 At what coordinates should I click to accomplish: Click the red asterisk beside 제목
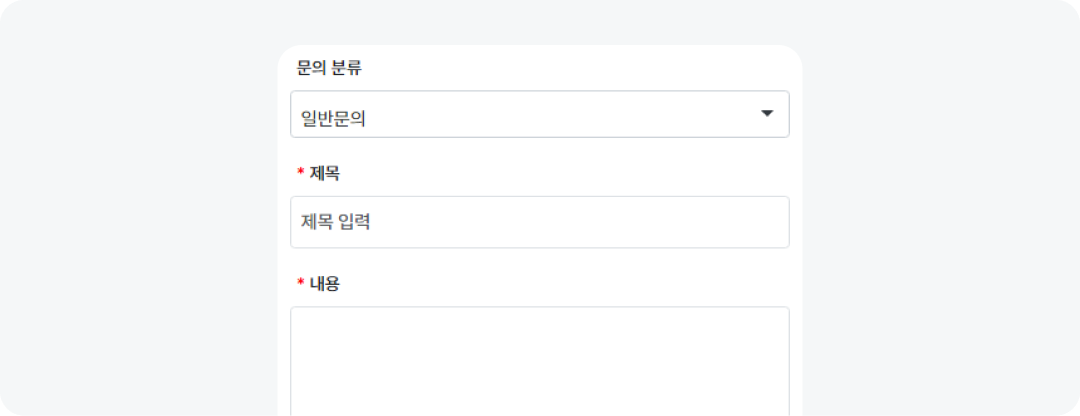click(300, 174)
